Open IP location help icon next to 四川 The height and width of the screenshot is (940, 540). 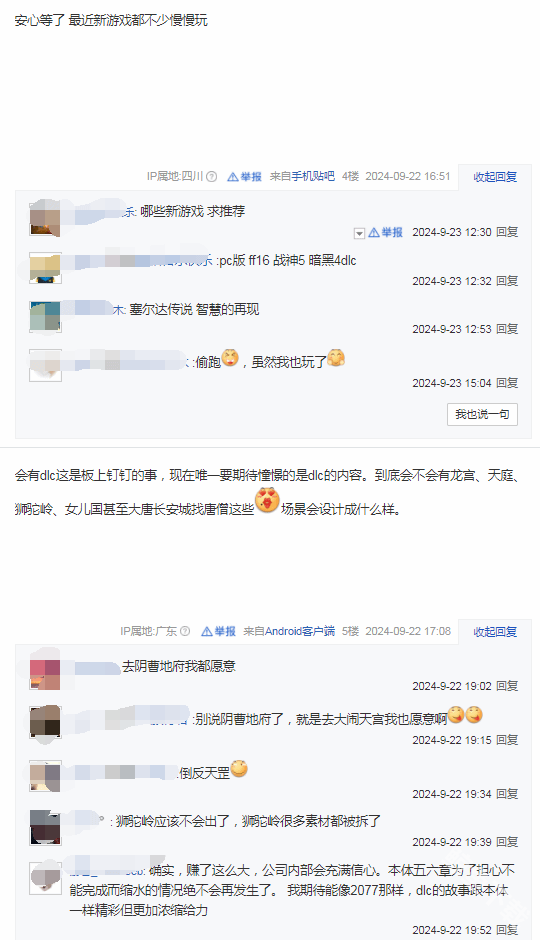pyautogui.click(x=212, y=177)
